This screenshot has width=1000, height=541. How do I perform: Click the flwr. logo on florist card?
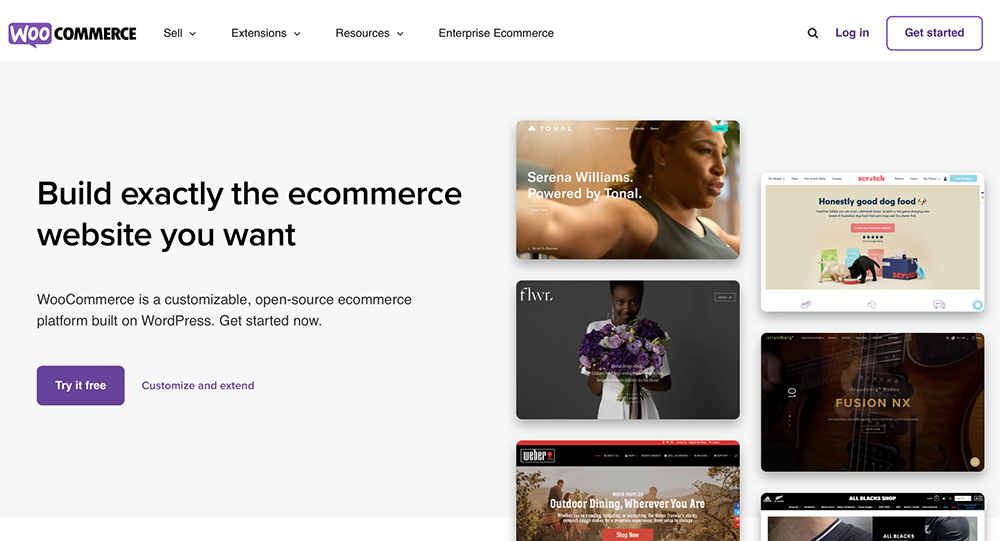pyautogui.click(x=536, y=294)
